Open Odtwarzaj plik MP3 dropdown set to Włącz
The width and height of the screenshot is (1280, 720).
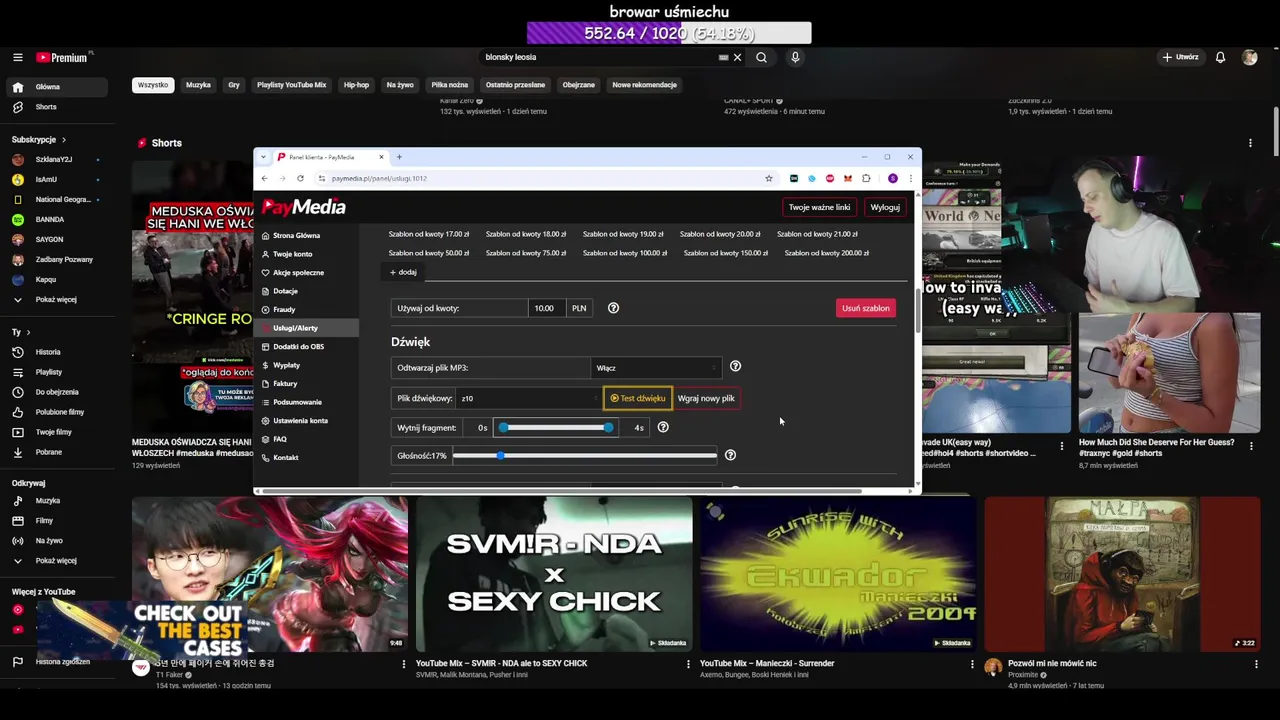656,368
